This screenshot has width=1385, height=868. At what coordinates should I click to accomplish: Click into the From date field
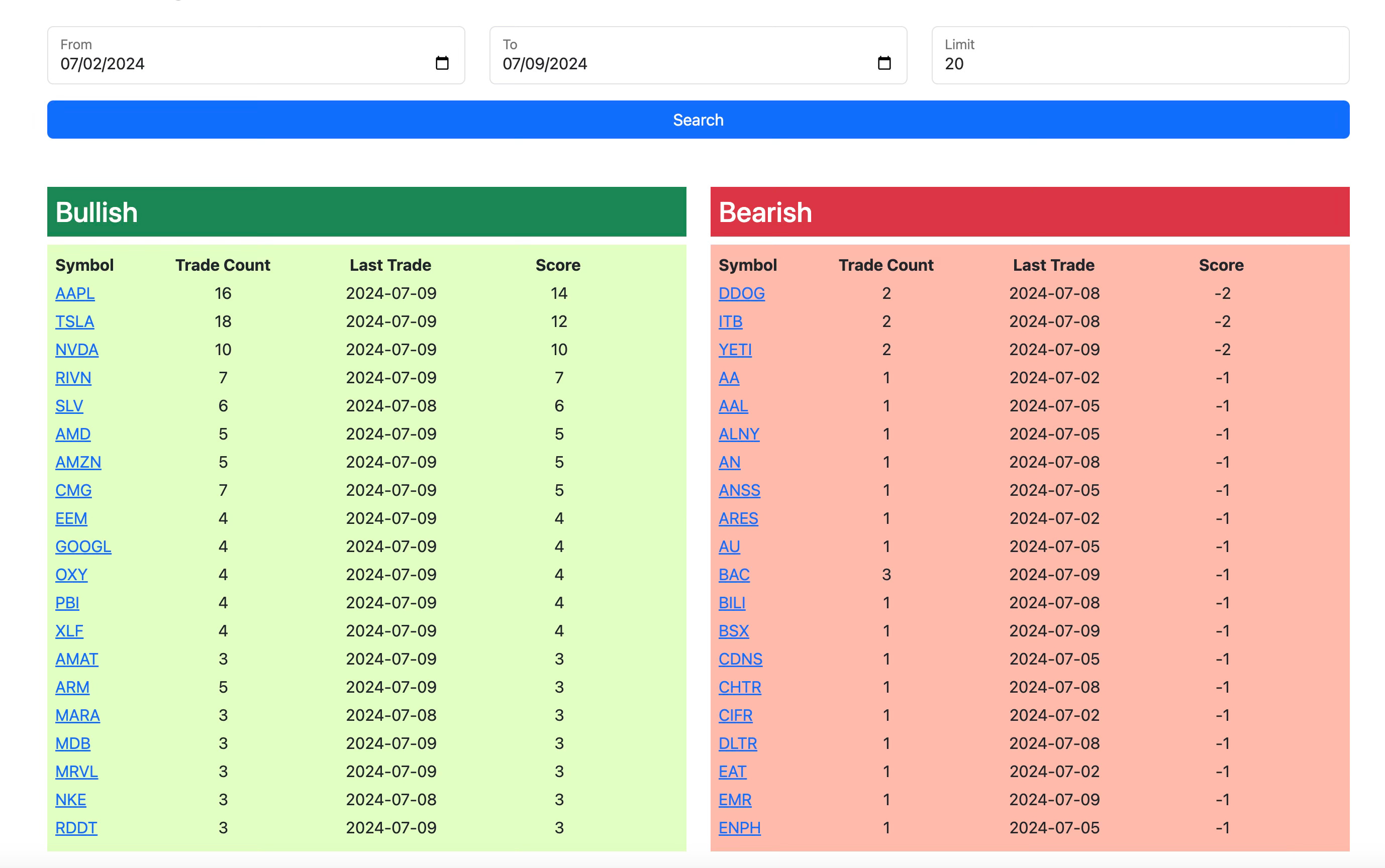tap(255, 55)
